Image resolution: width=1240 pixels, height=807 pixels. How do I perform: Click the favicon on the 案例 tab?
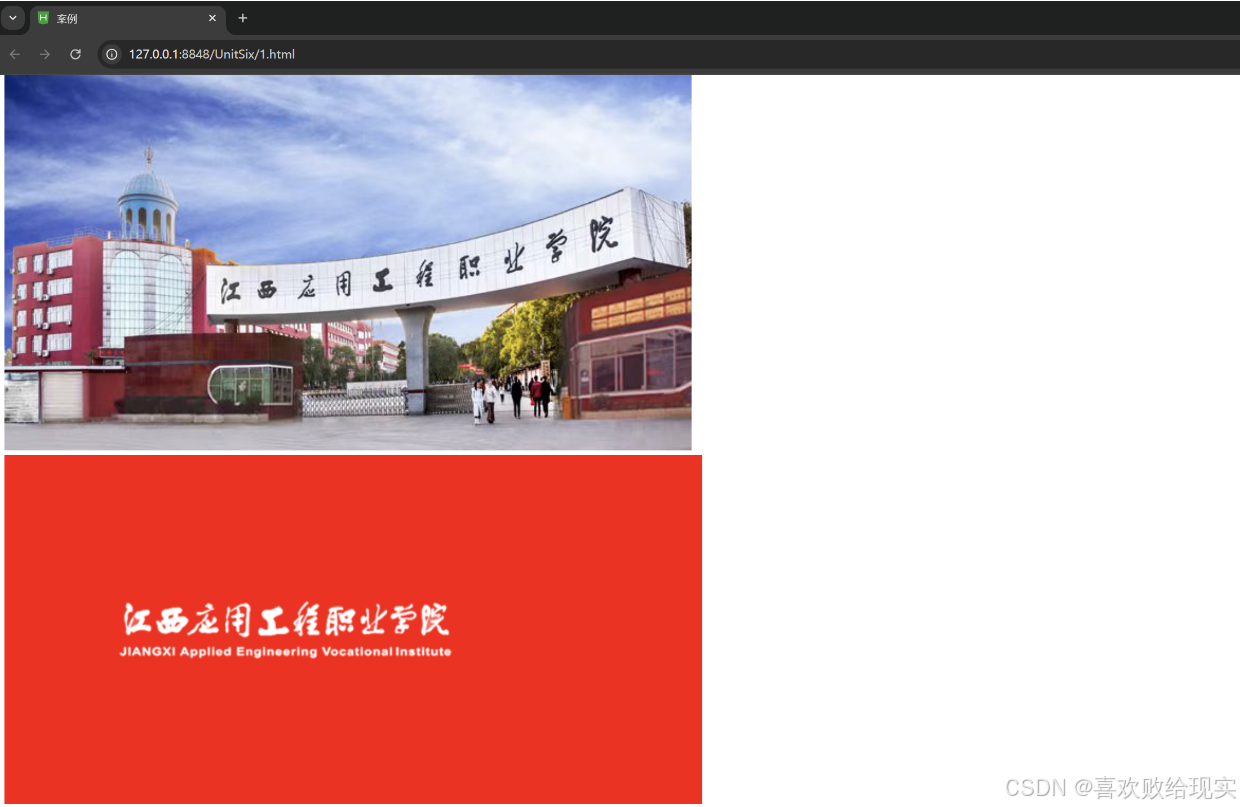pyautogui.click(x=43, y=18)
